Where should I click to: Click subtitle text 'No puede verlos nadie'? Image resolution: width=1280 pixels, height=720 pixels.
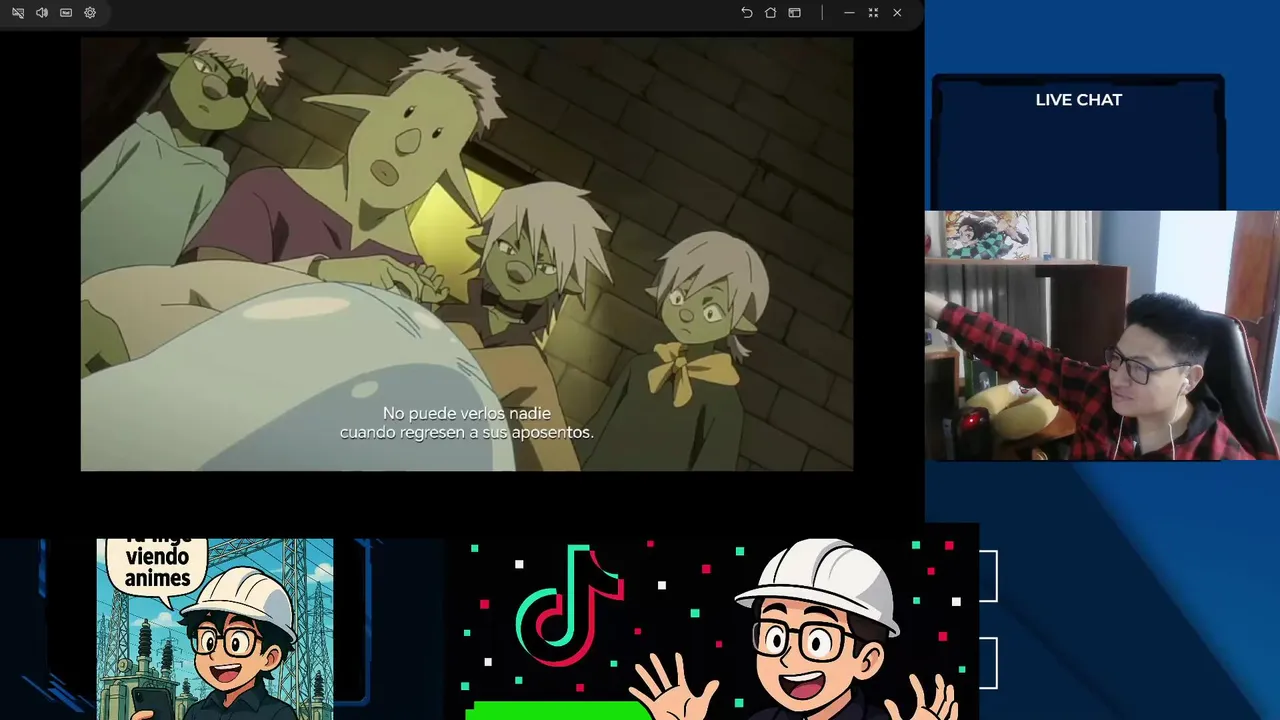tap(467, 413)
